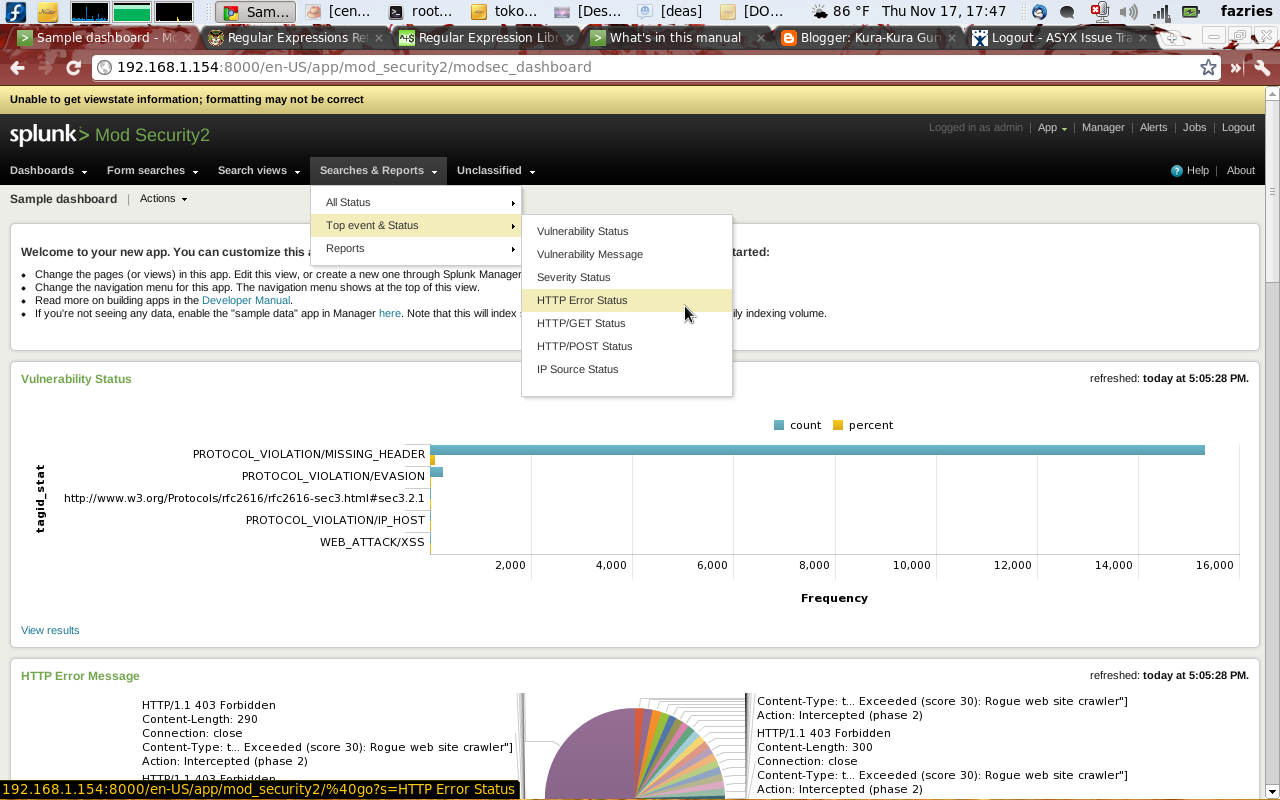Click the network signal bars icon
1280x800 pixels.
[1161, 12]
